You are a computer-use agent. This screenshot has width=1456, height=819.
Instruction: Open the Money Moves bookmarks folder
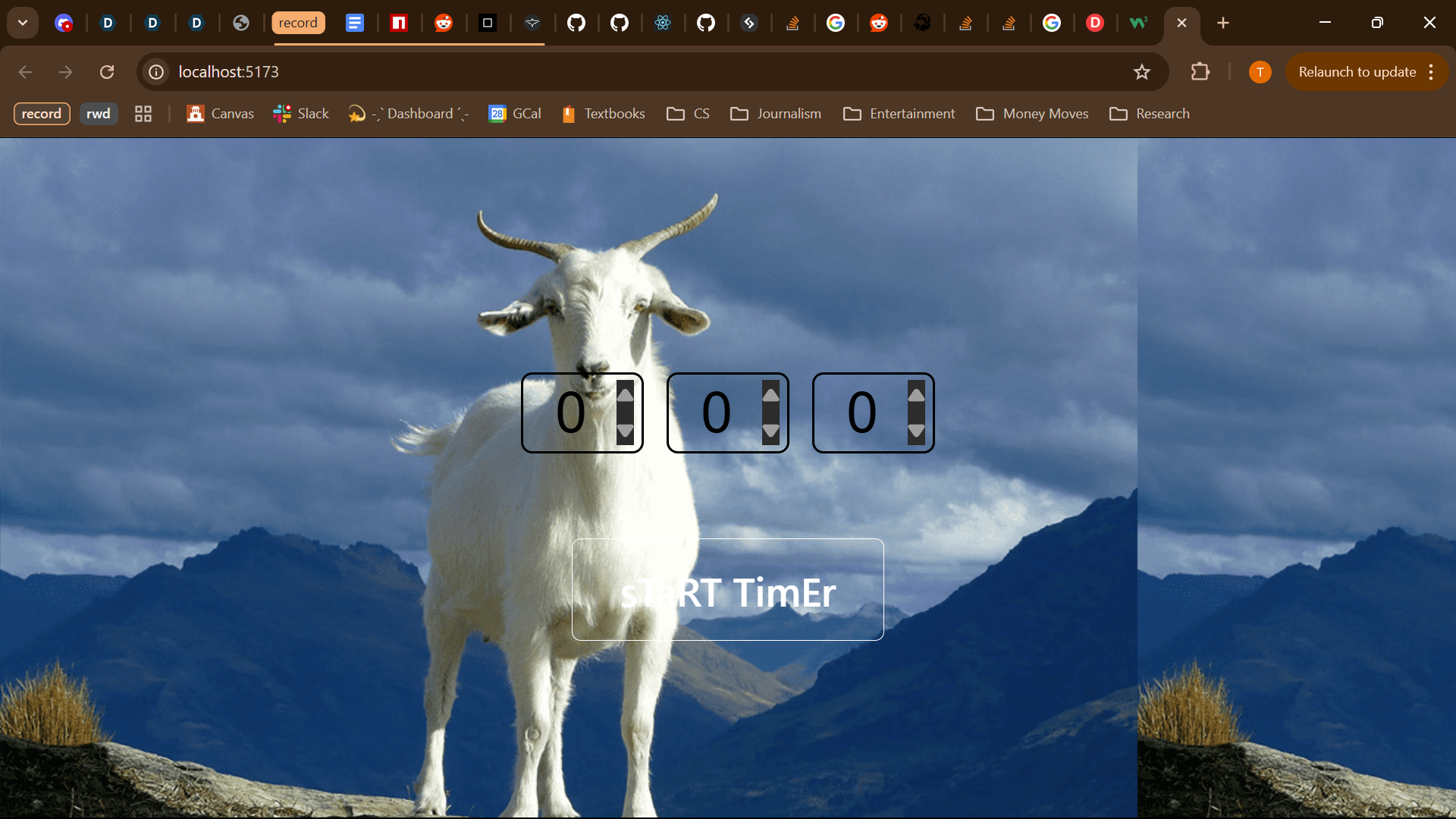point(1032,114)
